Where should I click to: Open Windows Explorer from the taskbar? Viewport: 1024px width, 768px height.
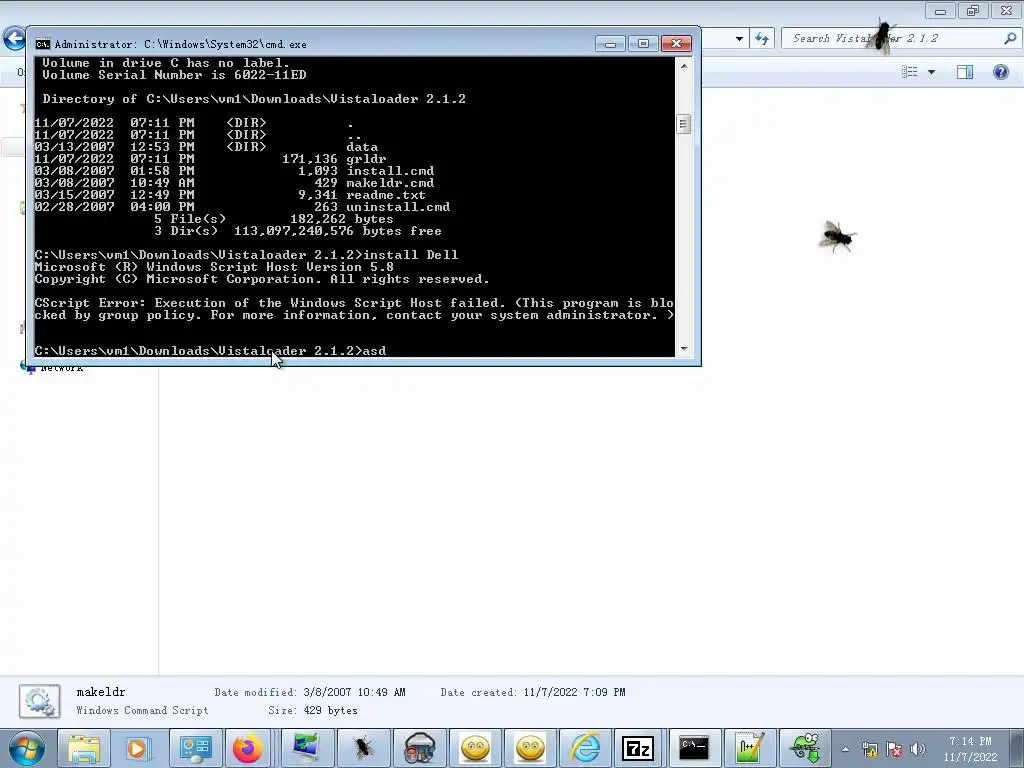click(84, 748)
